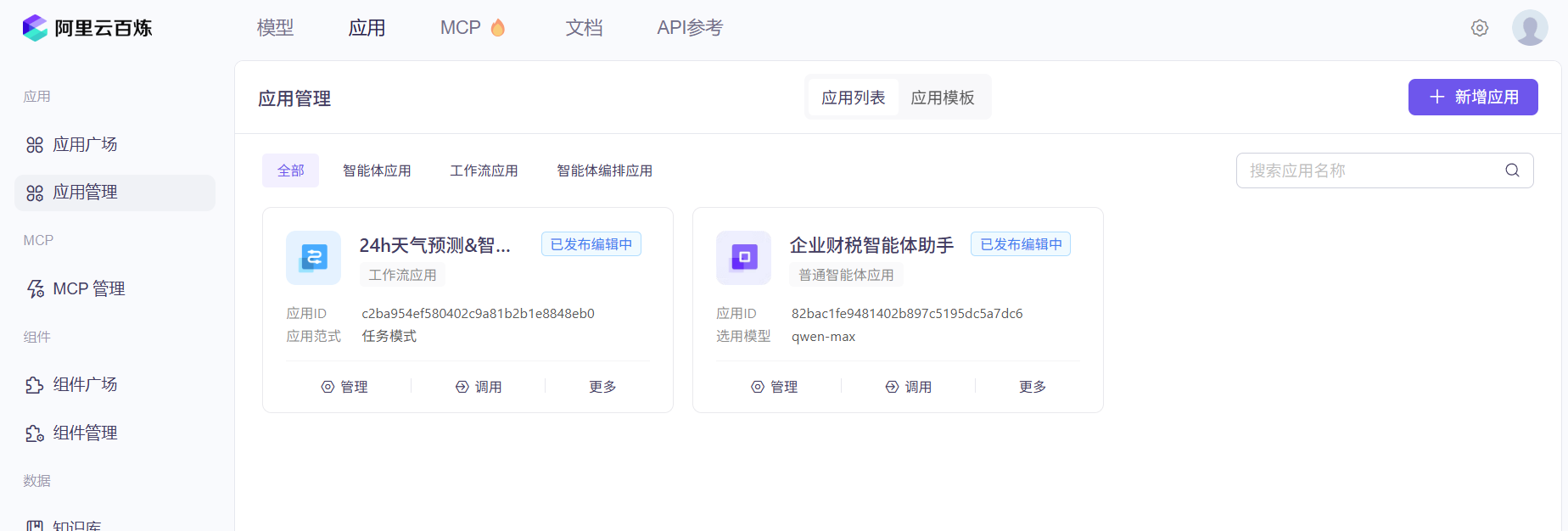
Task: Click the 组件管理 puzzle icon
Action: coord(35,433)
